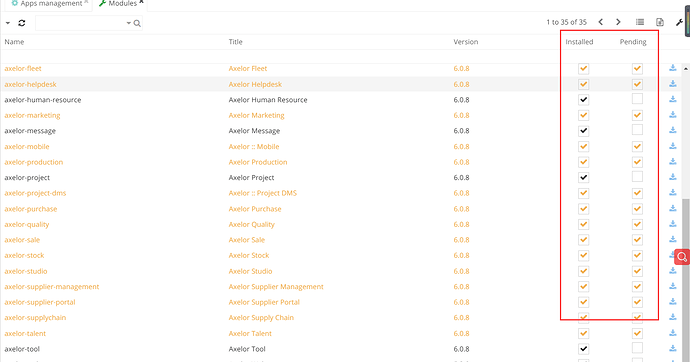690x362 pixels.
Task: Click install icon for axelor-purchase
Action: point(673,208)
